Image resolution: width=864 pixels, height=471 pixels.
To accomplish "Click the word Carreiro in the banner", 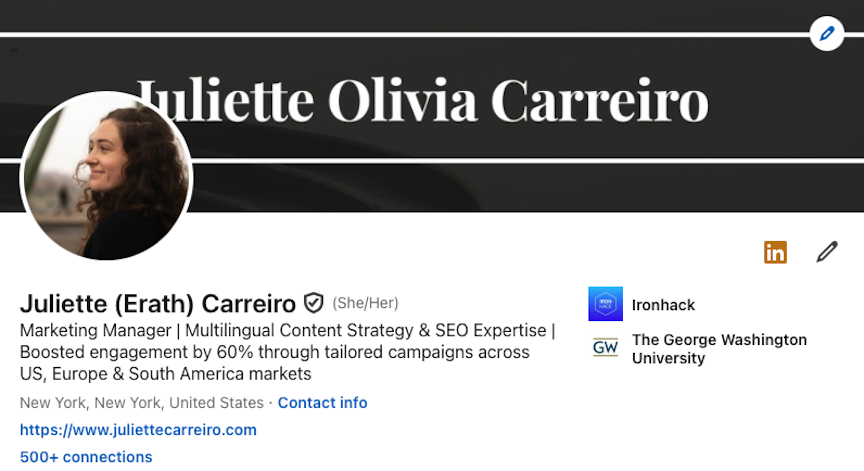I will pyautogui.click(x=600, y=101).
